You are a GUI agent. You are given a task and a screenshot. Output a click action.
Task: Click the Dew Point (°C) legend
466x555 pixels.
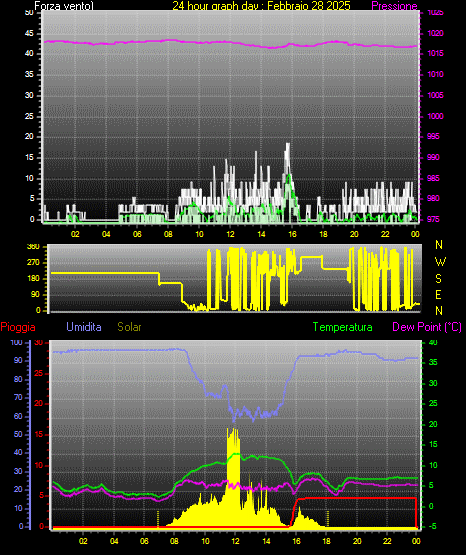pyautogui.click(x=427, y=327)
